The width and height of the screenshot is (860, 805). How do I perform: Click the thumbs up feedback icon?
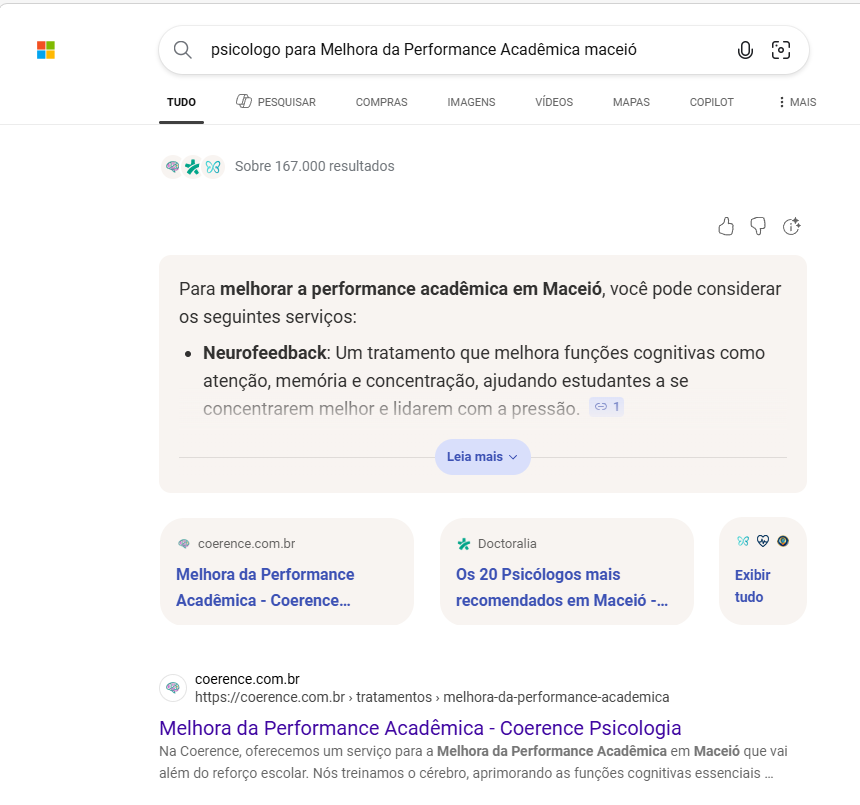726,226
